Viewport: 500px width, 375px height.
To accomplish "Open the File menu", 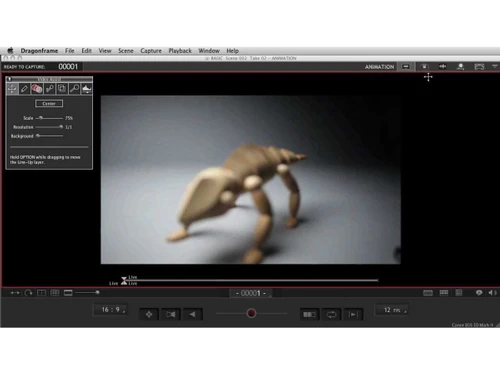I will coord(69,51).
